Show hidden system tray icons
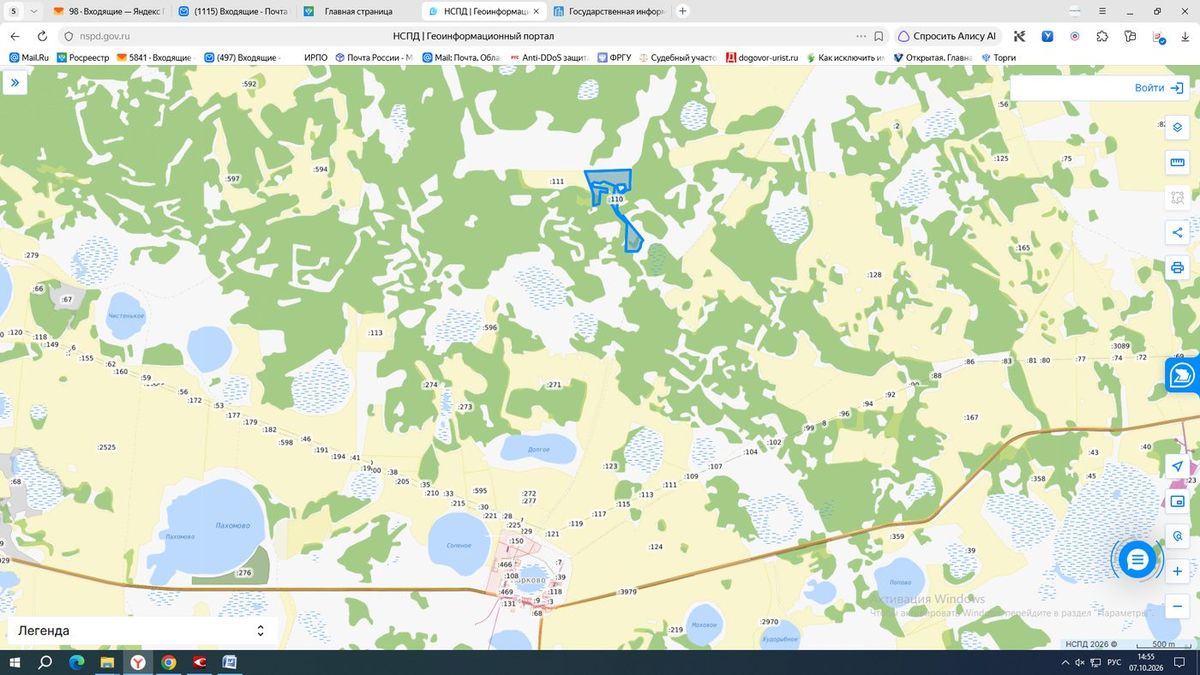Screen dimensions: 1200x675 1063,662
